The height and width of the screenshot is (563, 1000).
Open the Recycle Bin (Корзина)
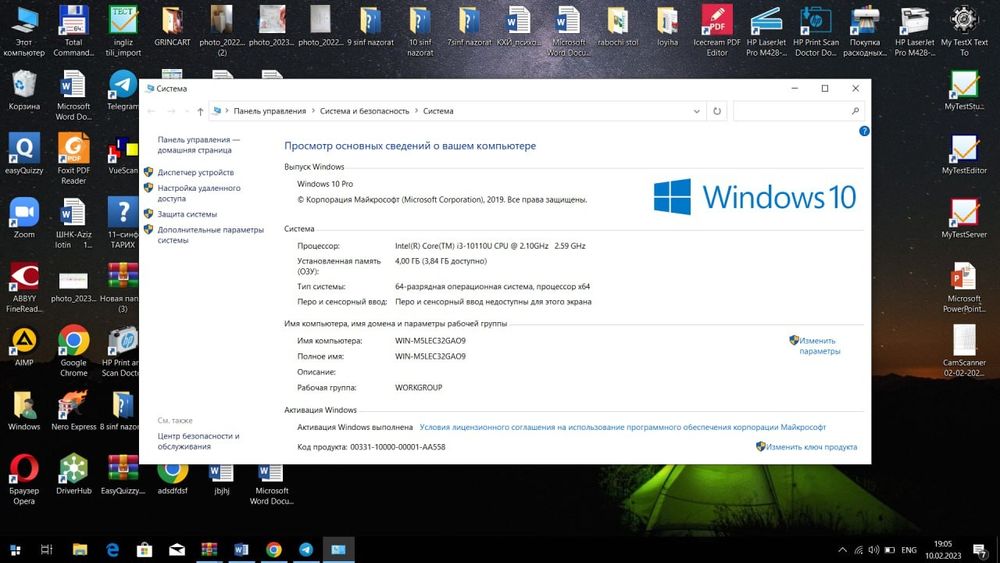click(24, 91)
